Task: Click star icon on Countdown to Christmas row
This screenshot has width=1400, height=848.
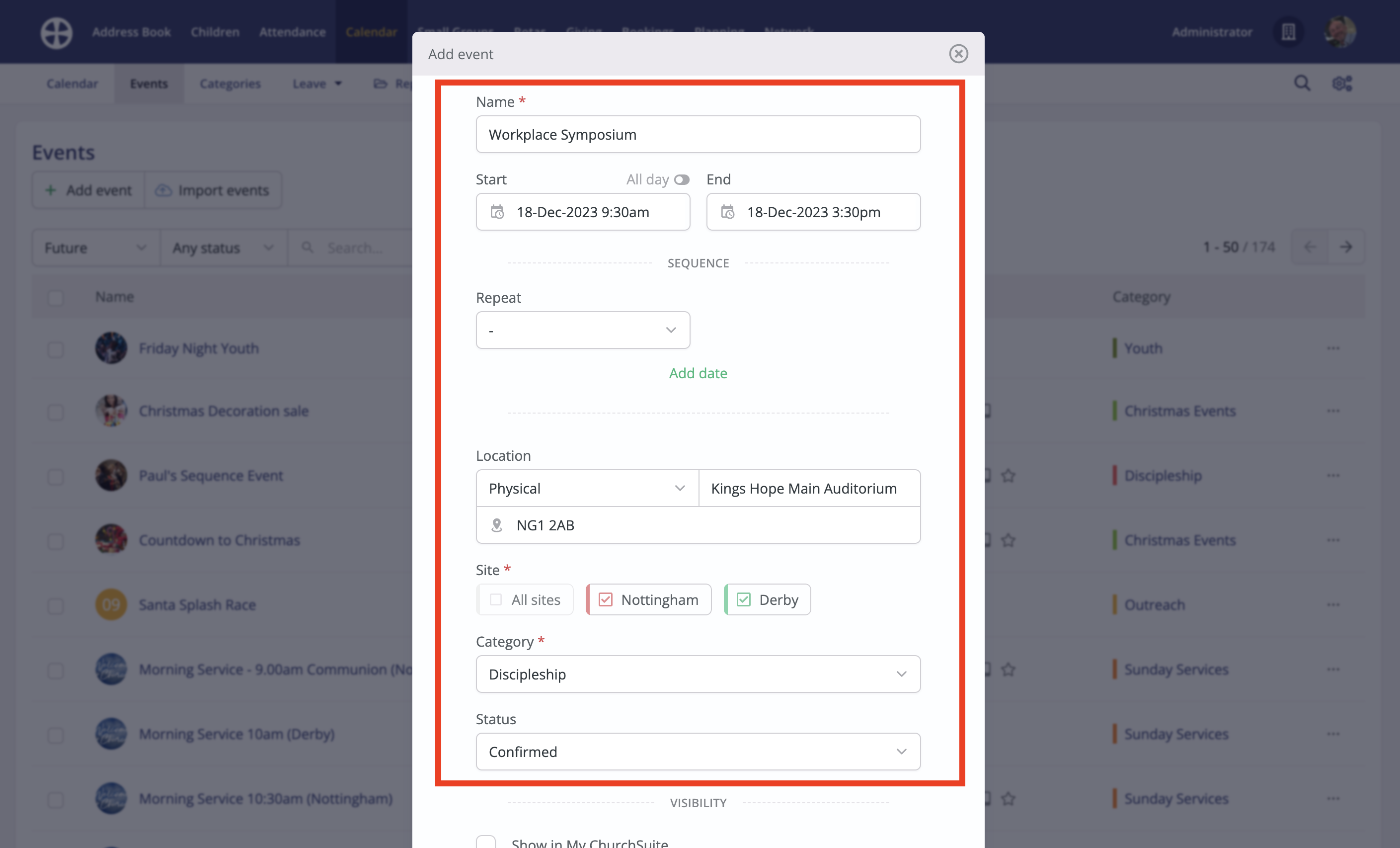Action: tap(1008, 540)
